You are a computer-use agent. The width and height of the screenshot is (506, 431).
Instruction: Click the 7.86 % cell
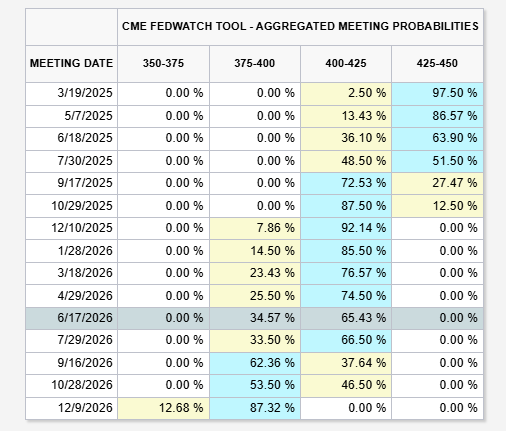tap(255, 228)
